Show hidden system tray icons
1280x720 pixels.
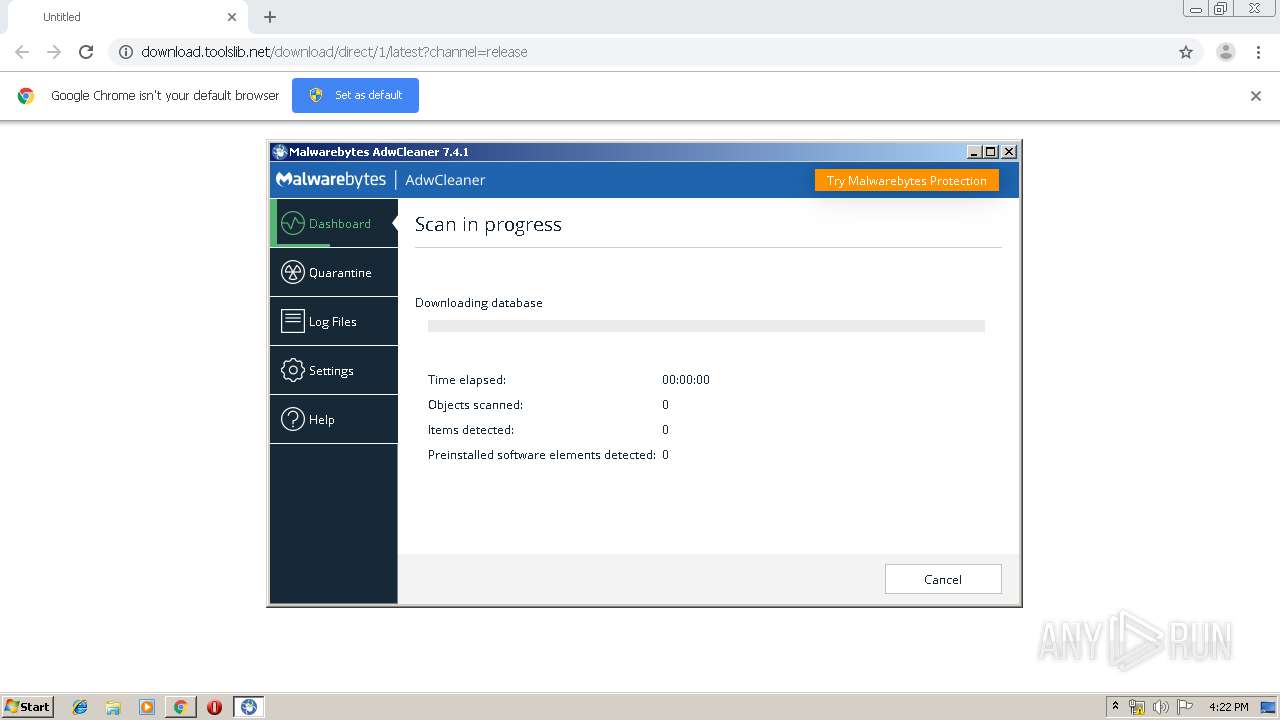pyautogui.click(x=1115, y=706)
